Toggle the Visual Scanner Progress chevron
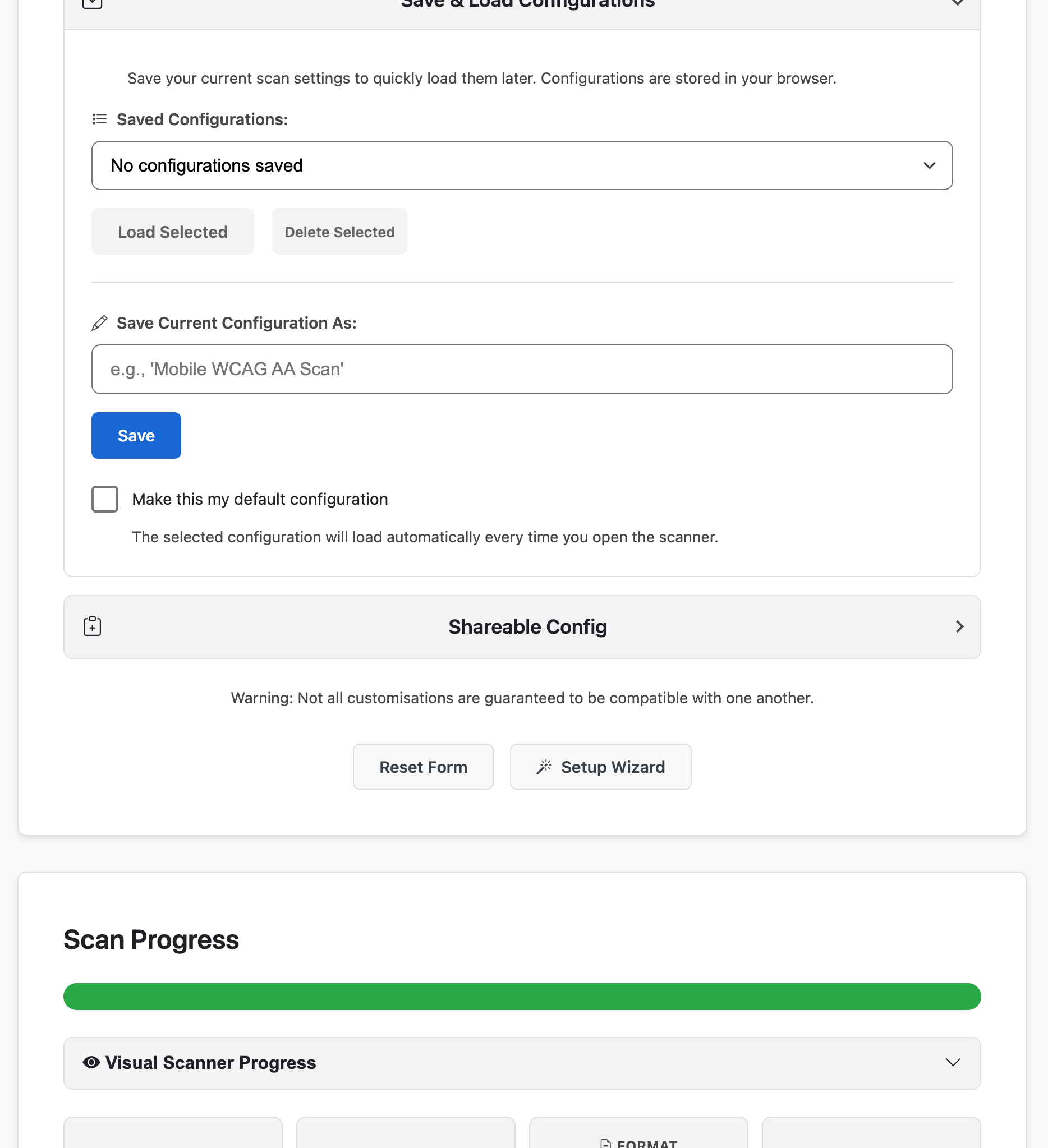1048x1148 pixels. coord(953,1063)
